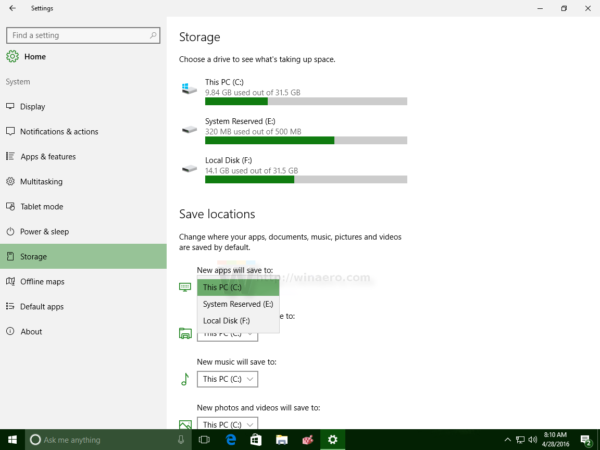Click the This PC (C:) usage bar
The width and height of the screenshot is (600, 450).
pos(306,101)
